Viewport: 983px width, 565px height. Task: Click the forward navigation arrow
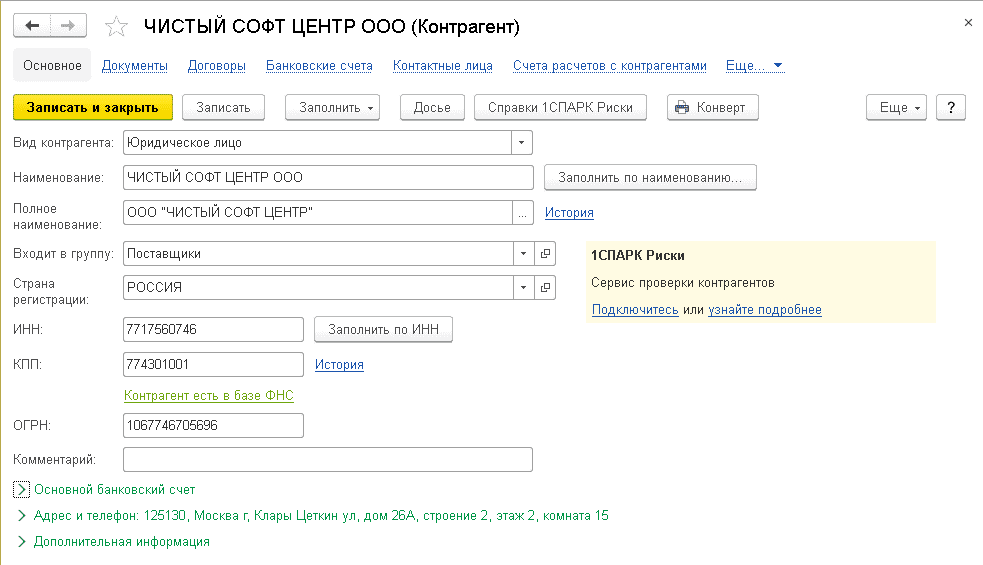point(68,26)
